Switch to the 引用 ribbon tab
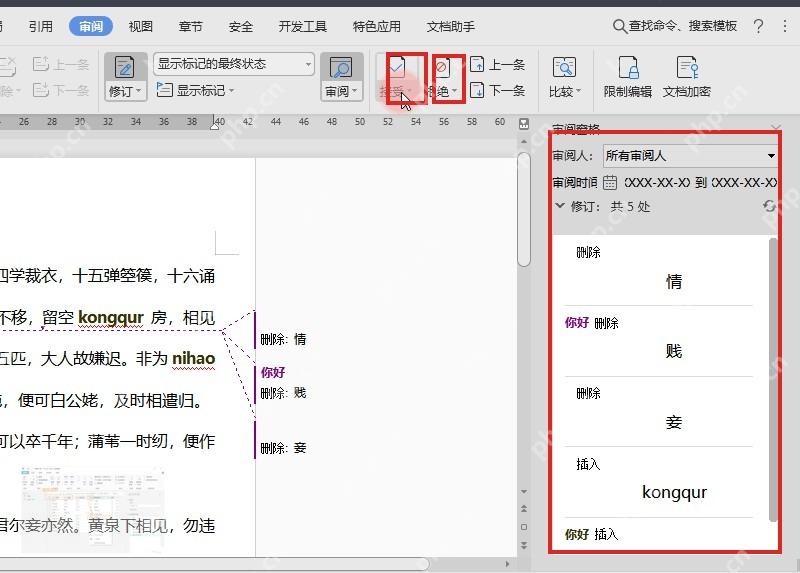The width and height of the screenshot is (800, 573). click(x=41, y=26)
